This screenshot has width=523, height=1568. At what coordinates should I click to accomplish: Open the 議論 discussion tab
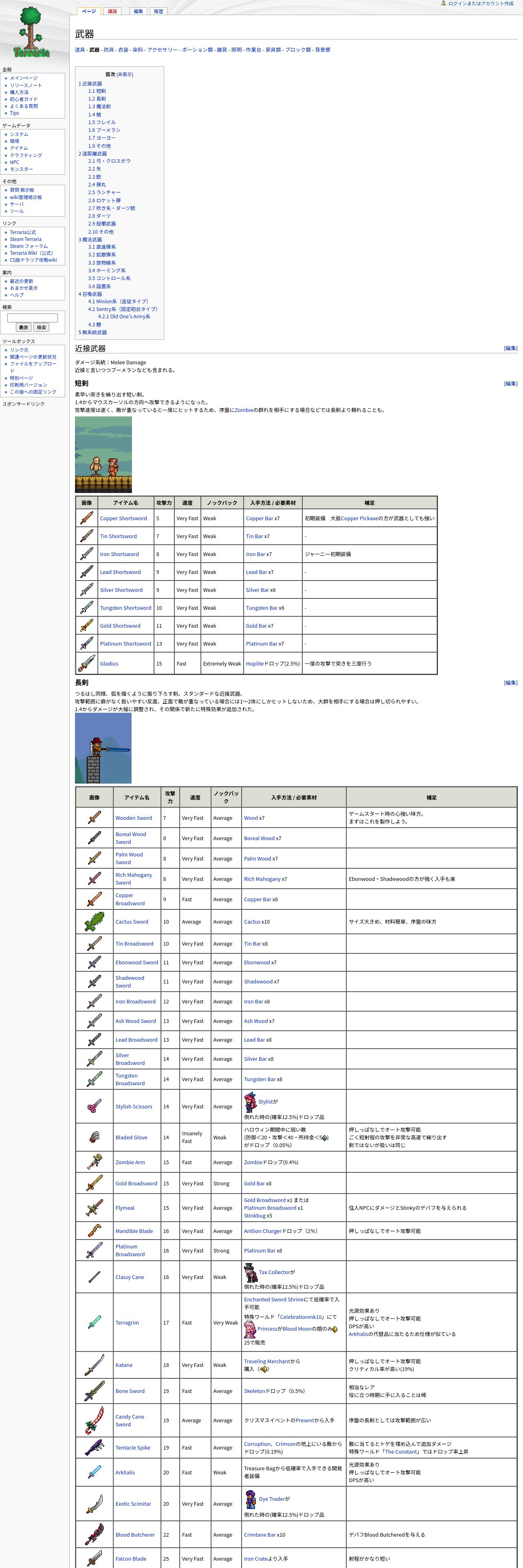113,11
